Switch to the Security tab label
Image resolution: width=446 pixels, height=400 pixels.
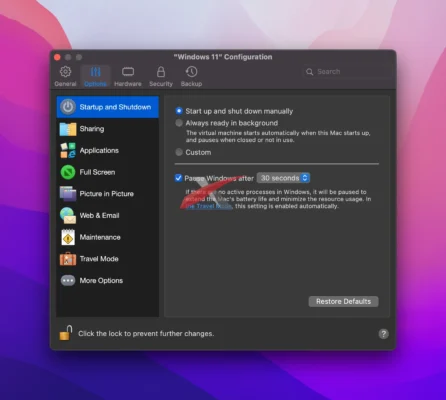coord(161,84)
